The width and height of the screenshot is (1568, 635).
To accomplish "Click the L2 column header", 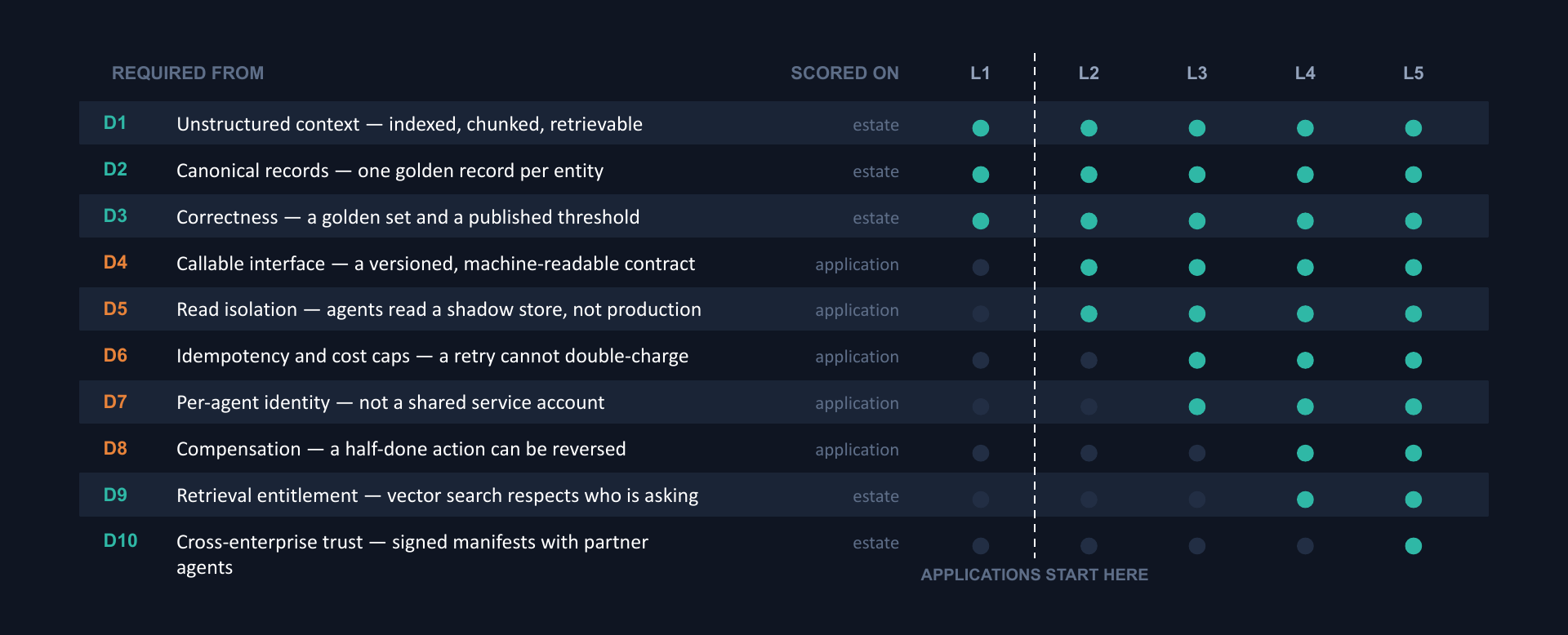I will 1089,73.
